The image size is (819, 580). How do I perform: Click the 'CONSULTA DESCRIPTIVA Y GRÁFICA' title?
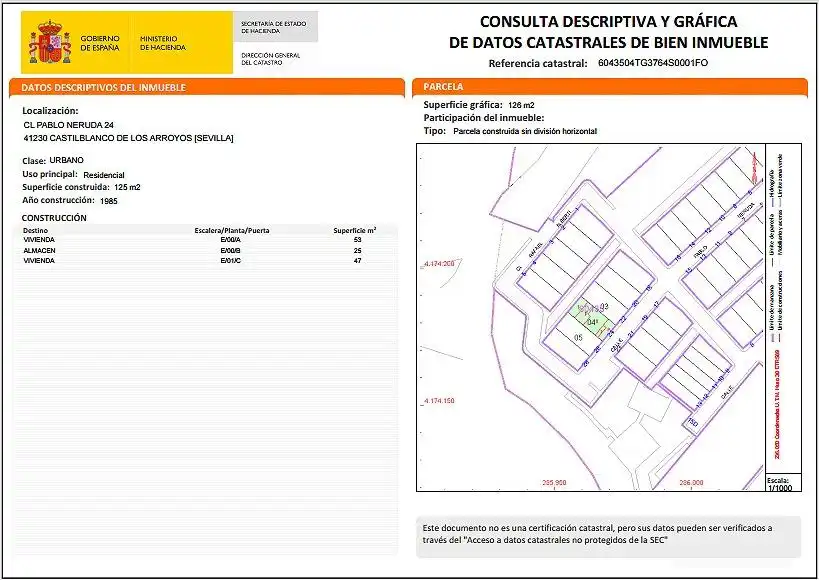point(609,22)
